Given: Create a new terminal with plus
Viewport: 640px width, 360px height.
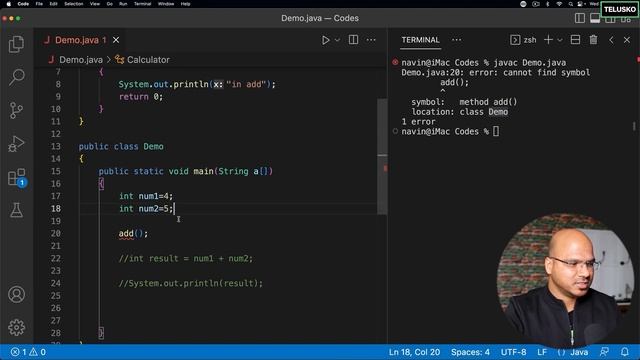Looking at the screenshot, I should tap(548, 40).
